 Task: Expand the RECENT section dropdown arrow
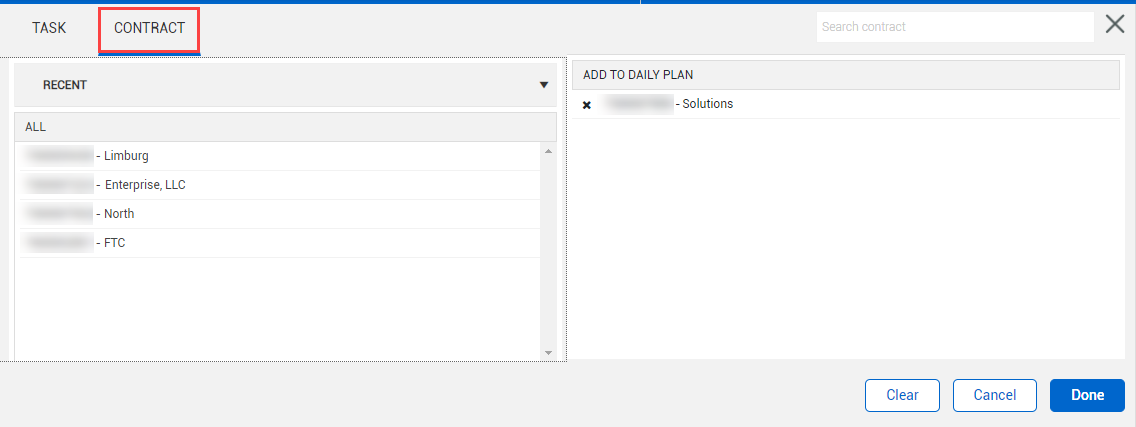point(544,85)
